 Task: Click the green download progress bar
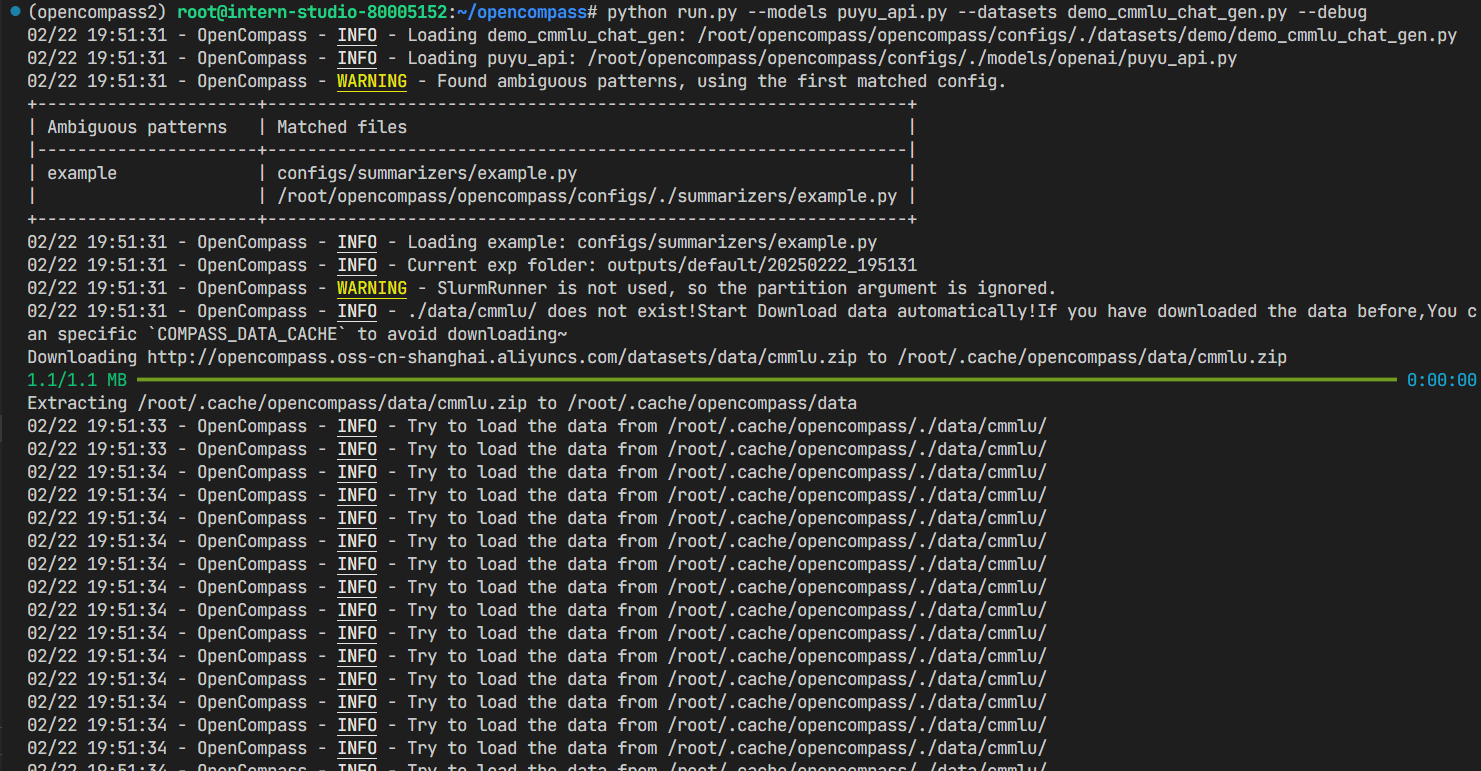767,380
